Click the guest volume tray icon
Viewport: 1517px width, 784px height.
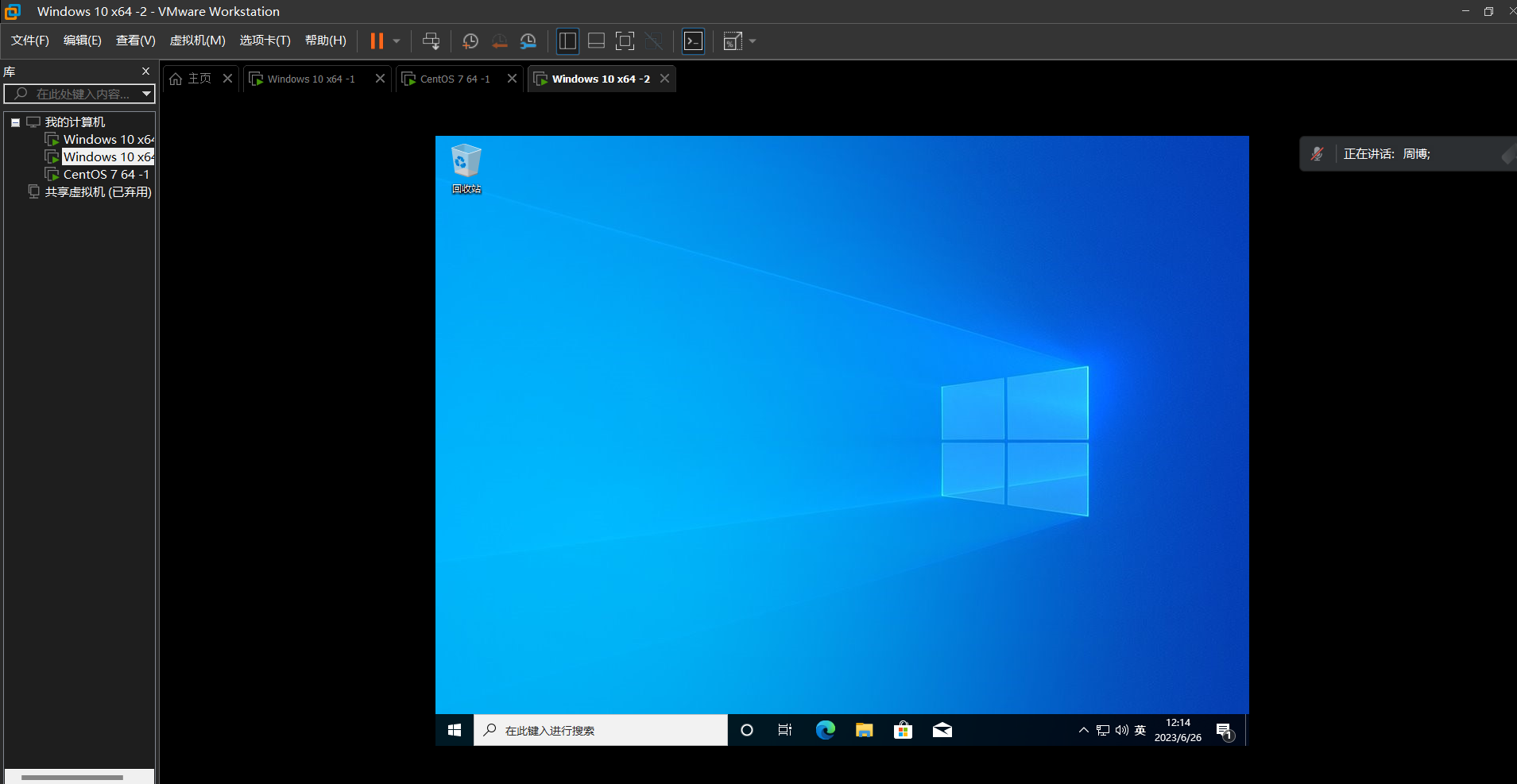[x=1121, y=730]
